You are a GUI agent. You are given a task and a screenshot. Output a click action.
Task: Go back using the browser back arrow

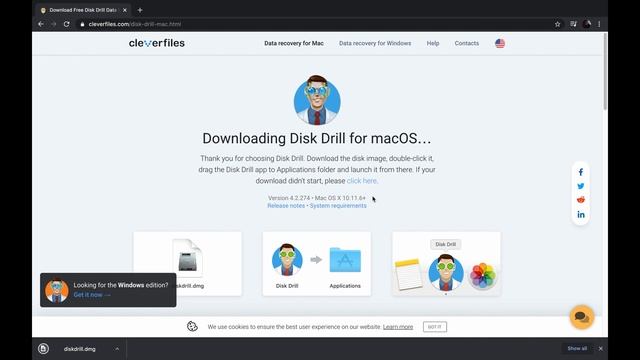coord(41,24)
